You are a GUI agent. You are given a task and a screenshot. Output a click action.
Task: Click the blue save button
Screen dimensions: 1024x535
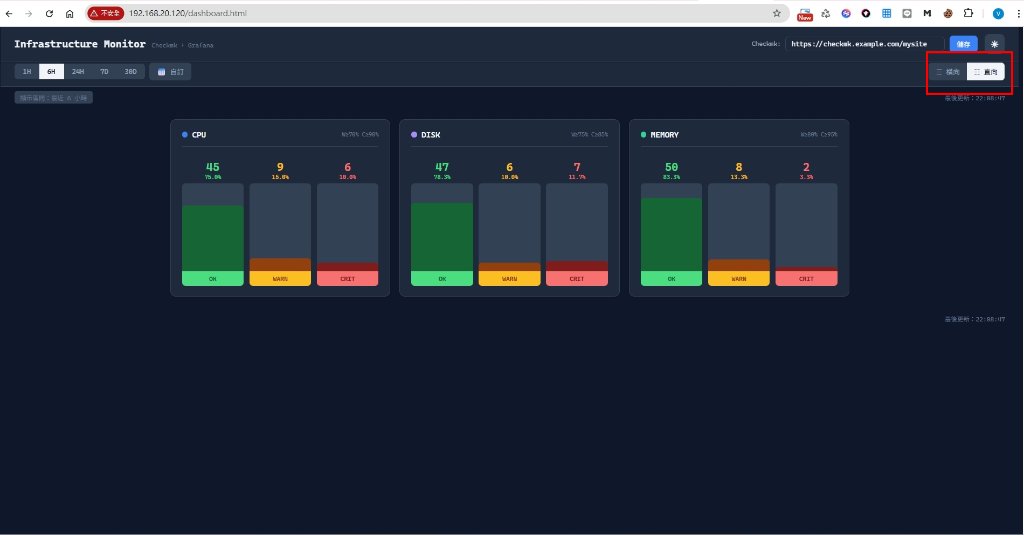963,44
